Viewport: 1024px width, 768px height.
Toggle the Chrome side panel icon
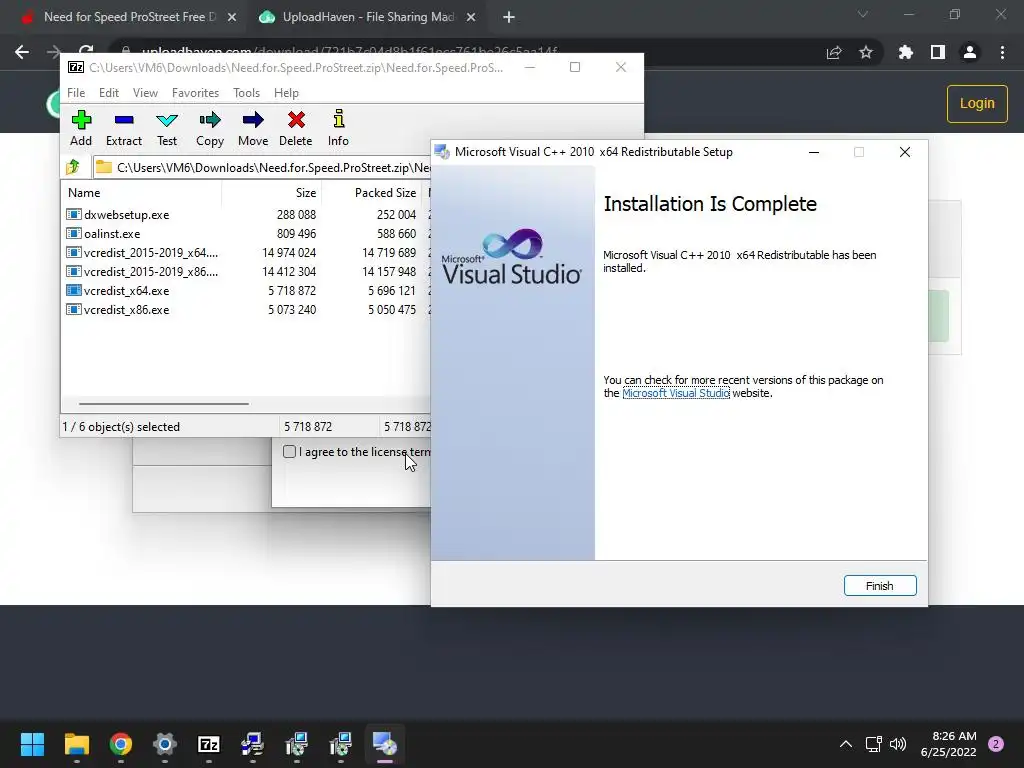click(938, 52)
